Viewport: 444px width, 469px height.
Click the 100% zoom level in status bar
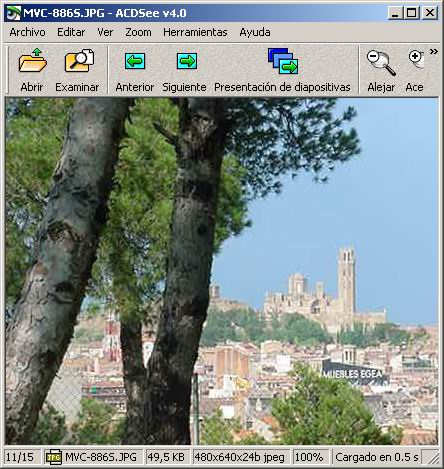(309, 457)
